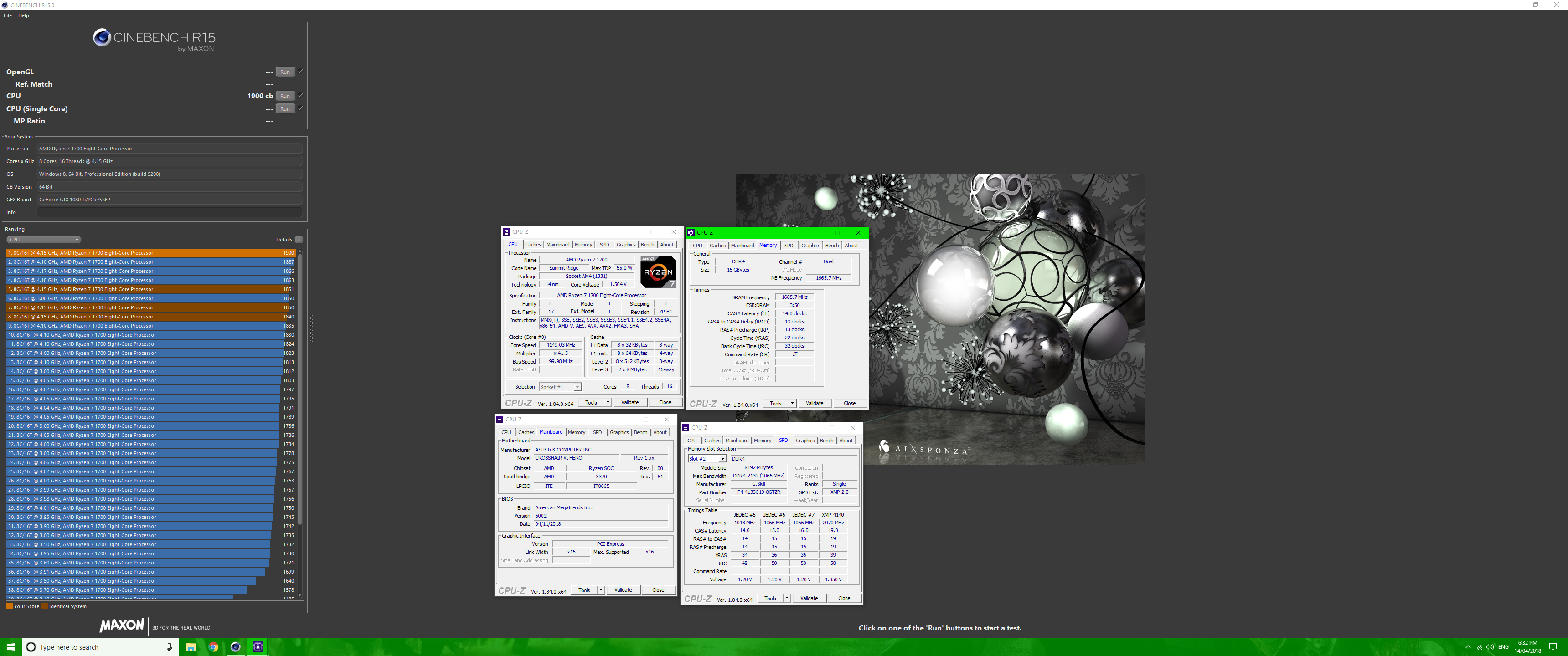Screen dimensions: 1568x656
Task: Open the Windows Start menu
Action: tap(10, 647)
